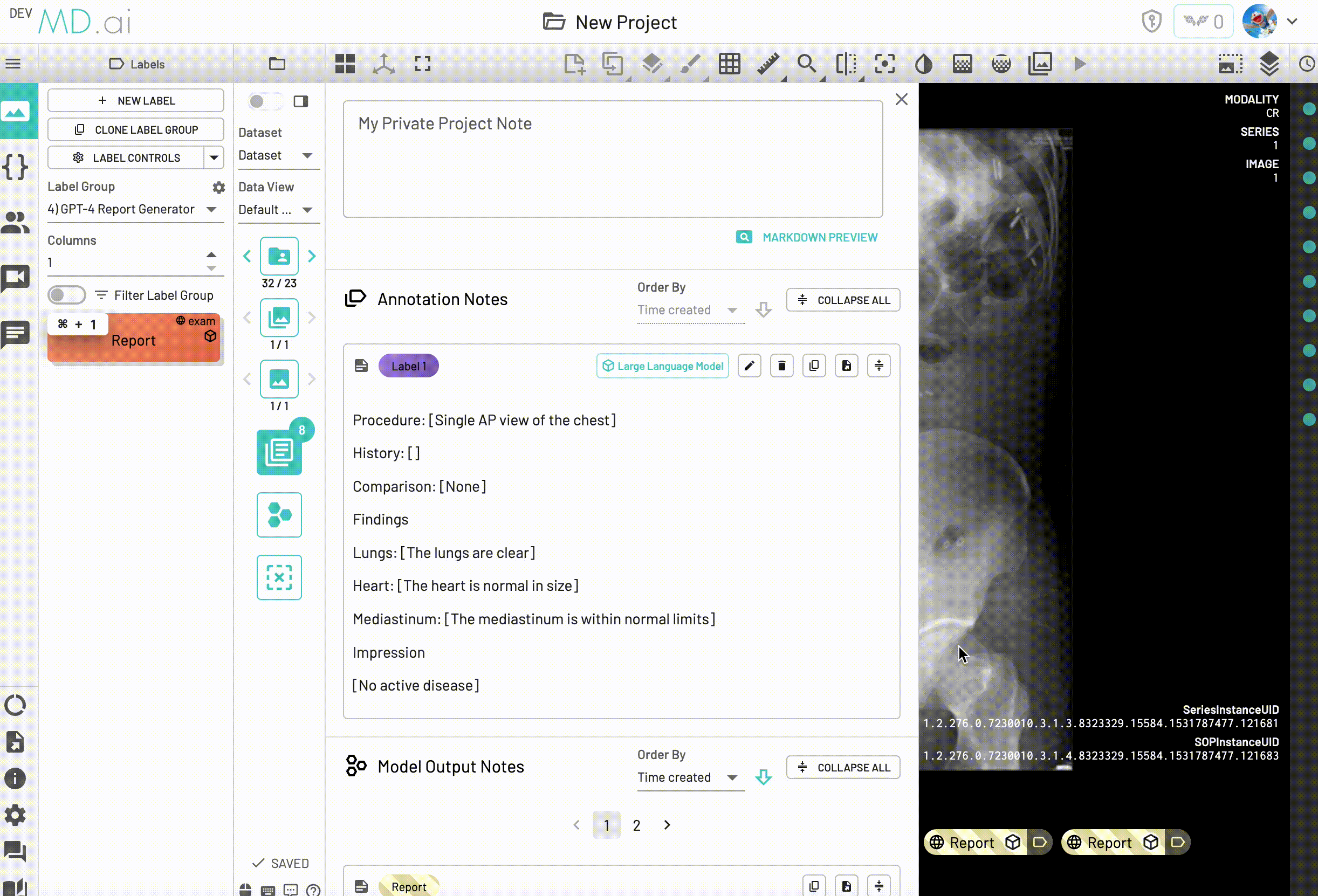Open the JSON panel in left sidebar
The width and height of the screenshot is (1318, 896).
15,167
